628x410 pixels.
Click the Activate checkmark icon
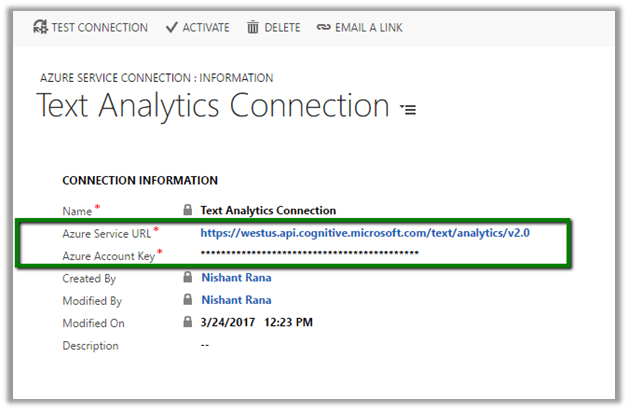coord(172,28)
